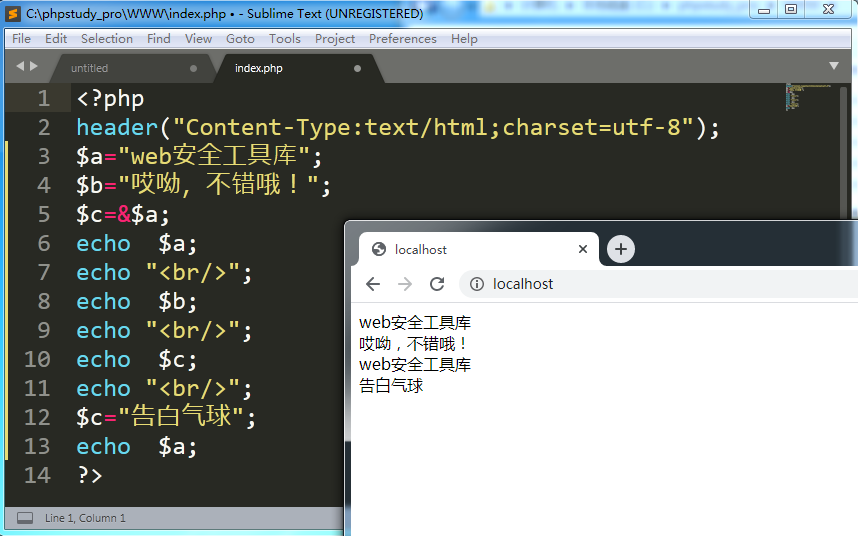Open the Selection menu
This screenshot has height=536, width=858.
click(107, 39)
